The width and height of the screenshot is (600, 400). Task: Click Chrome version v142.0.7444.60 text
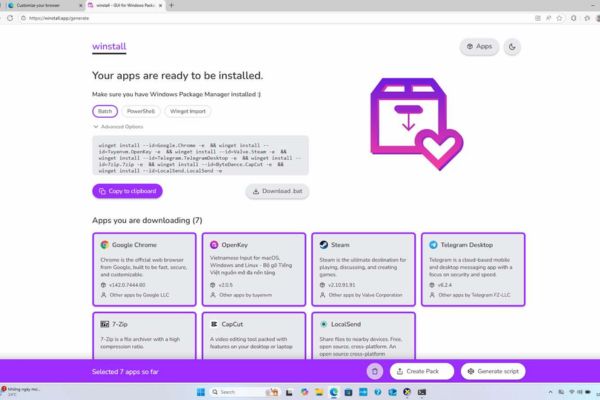tap(127, 285)
